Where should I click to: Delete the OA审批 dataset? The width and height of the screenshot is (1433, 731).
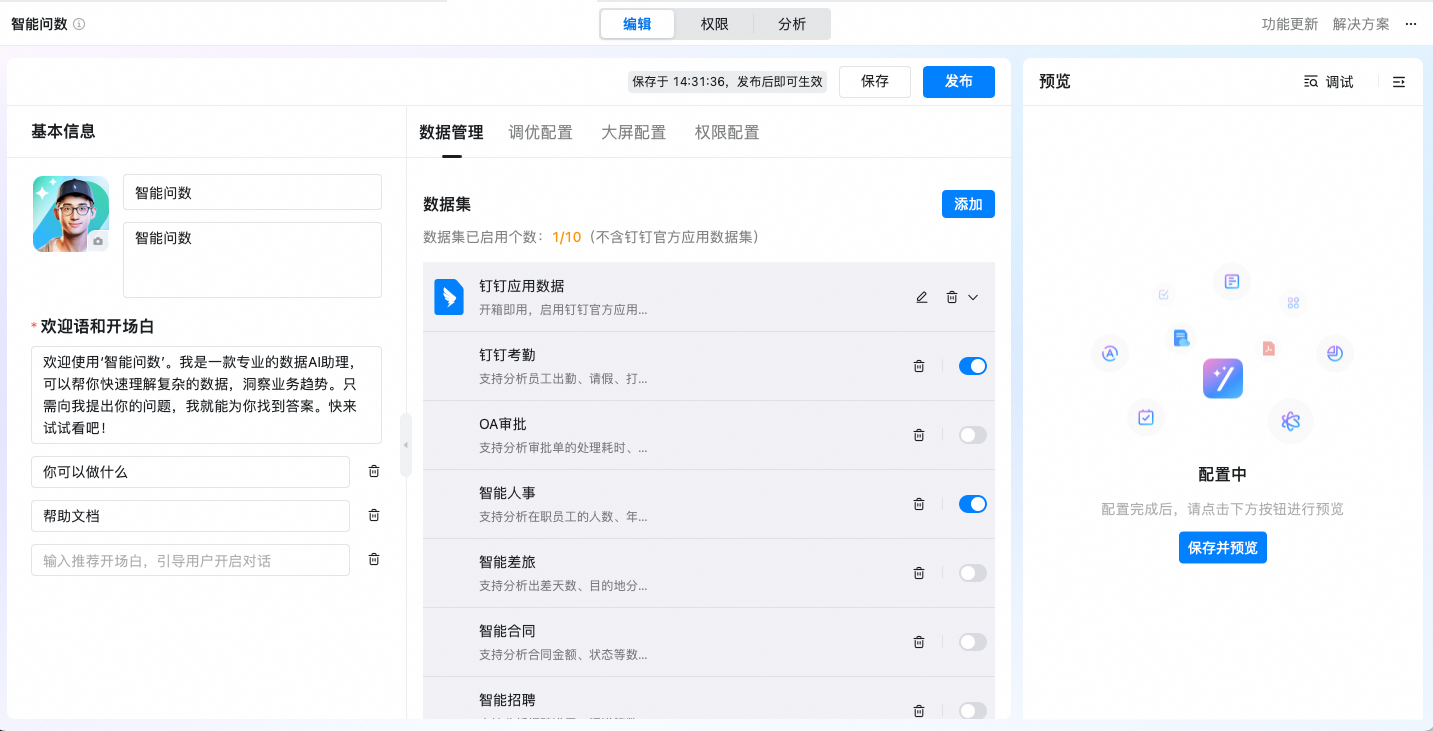point(919,435)
